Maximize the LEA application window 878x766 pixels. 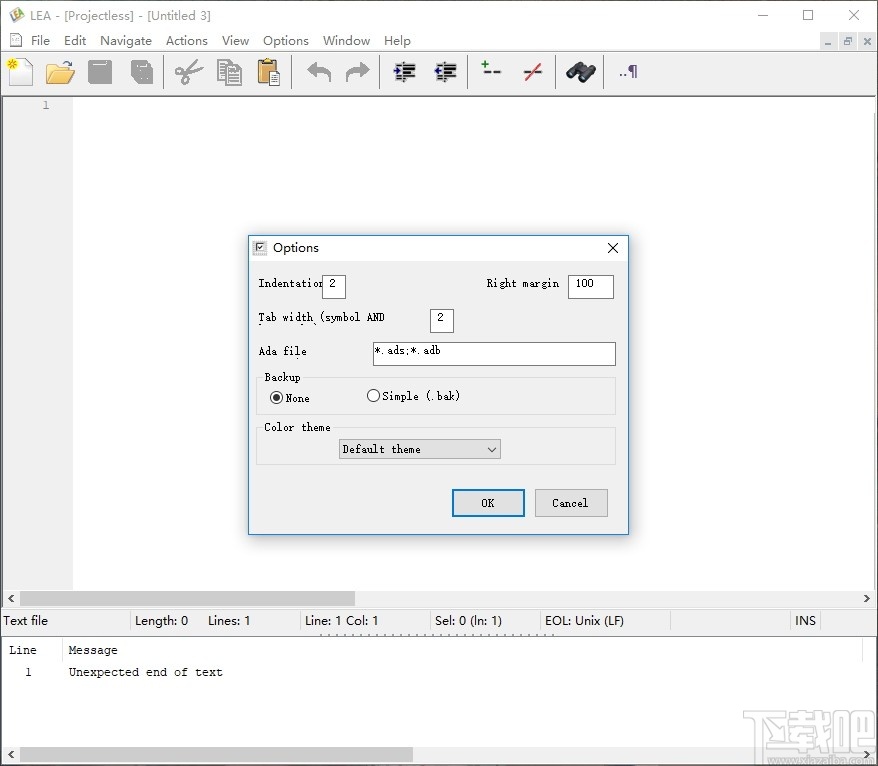coord(808,15)
